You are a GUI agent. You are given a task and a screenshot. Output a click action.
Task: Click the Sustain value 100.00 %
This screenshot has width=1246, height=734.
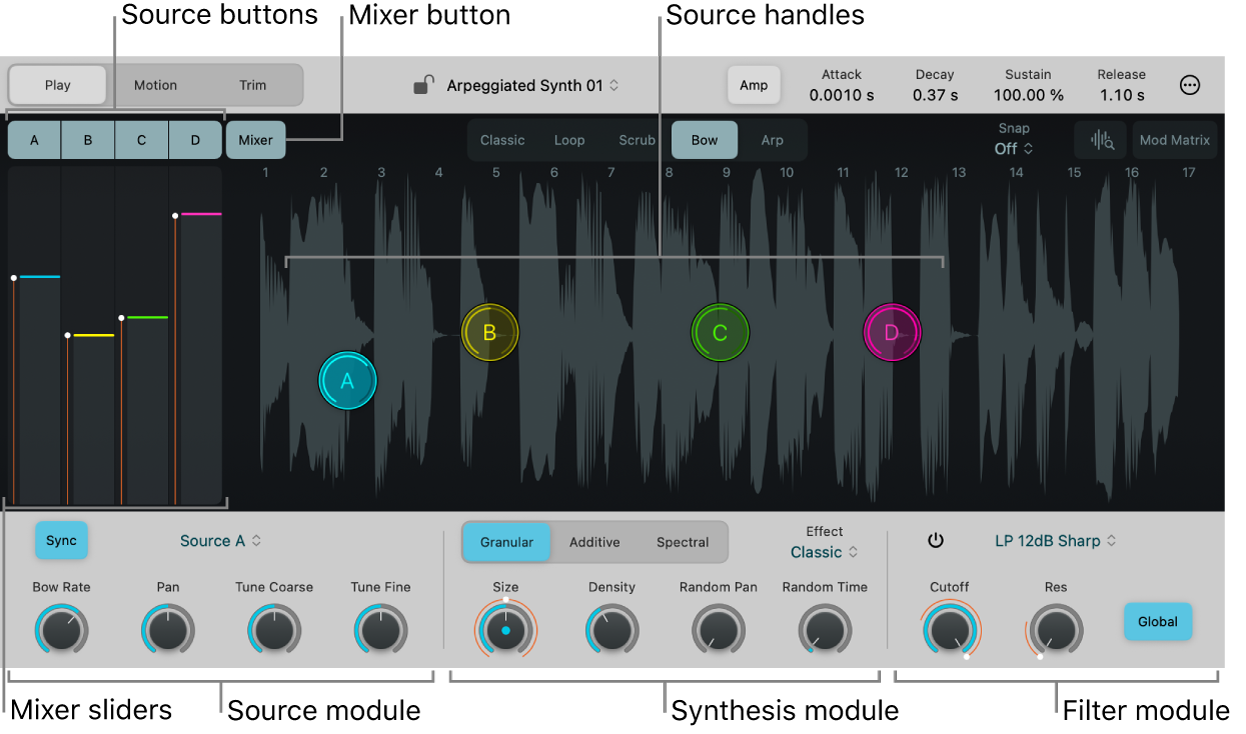click(1029, 95)
